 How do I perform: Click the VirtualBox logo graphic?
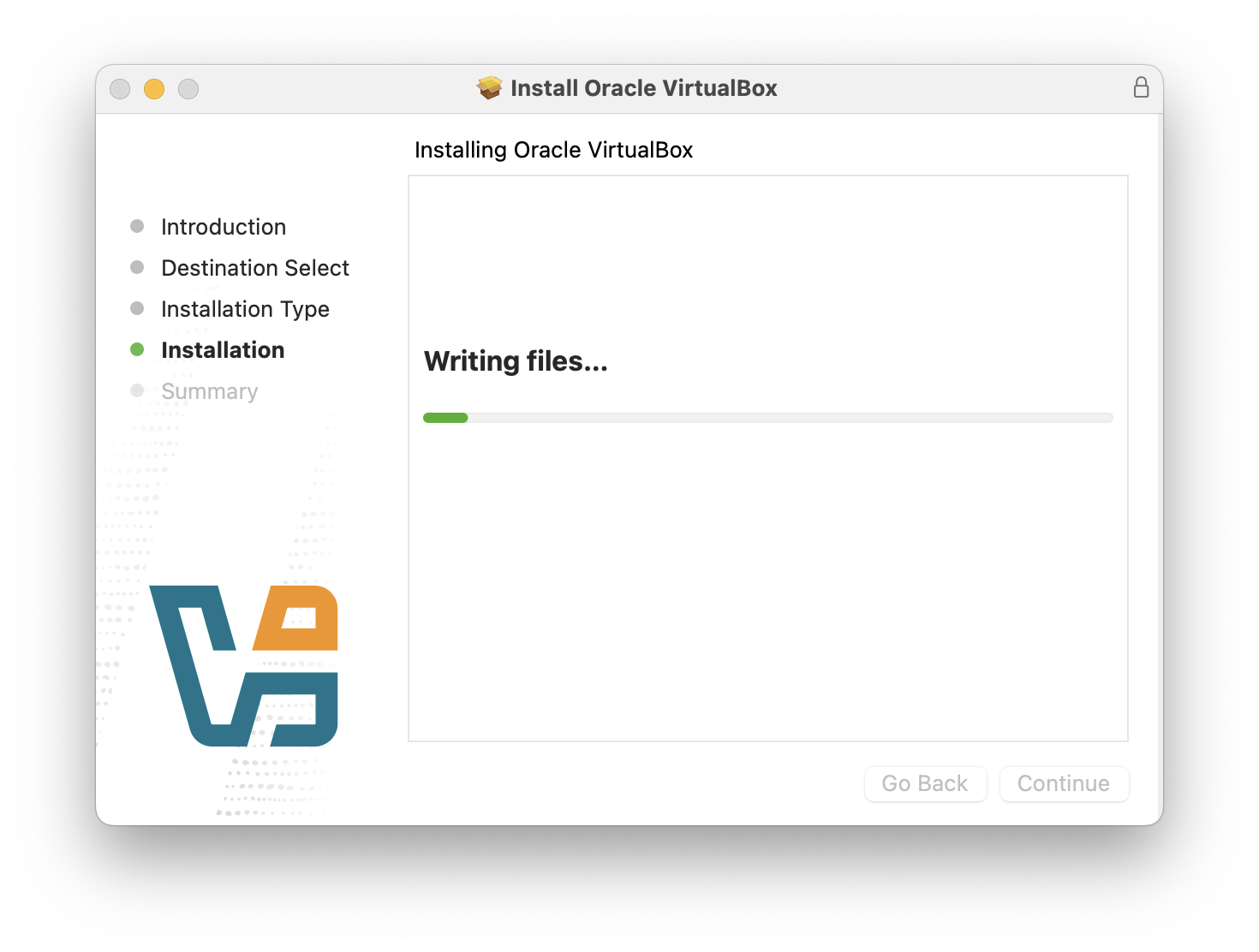(244, 666)
